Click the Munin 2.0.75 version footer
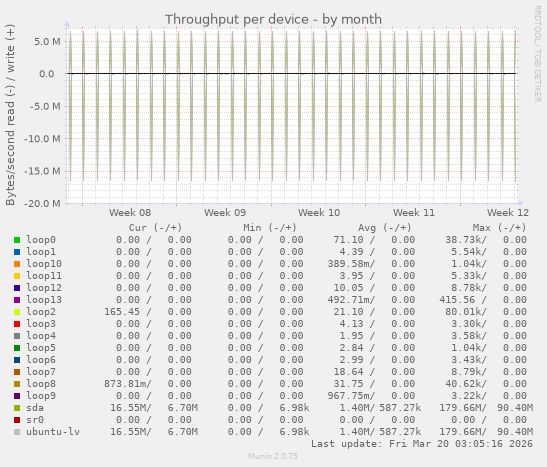 pyautogui.click(x=273, y=456)
